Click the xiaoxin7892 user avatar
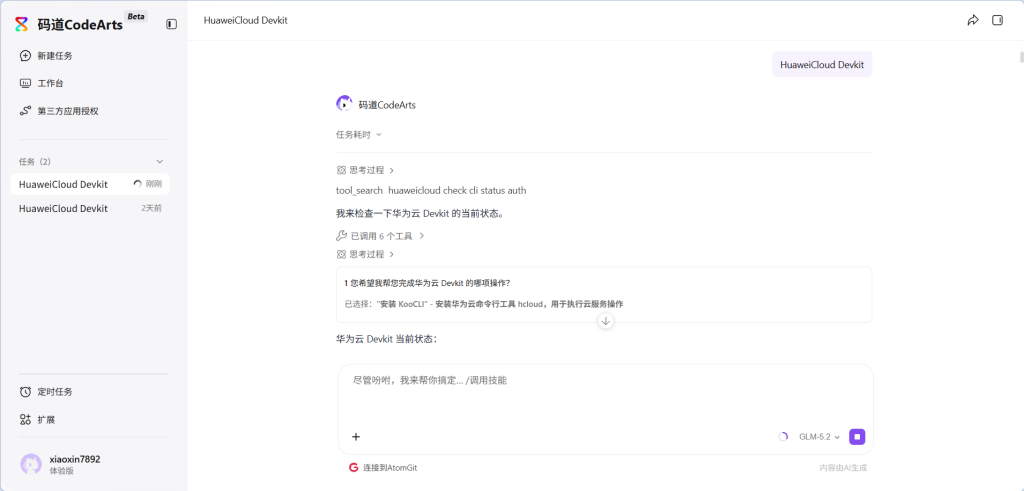The width and height of the screenshot is (1024, 491). tap(31, 464)
